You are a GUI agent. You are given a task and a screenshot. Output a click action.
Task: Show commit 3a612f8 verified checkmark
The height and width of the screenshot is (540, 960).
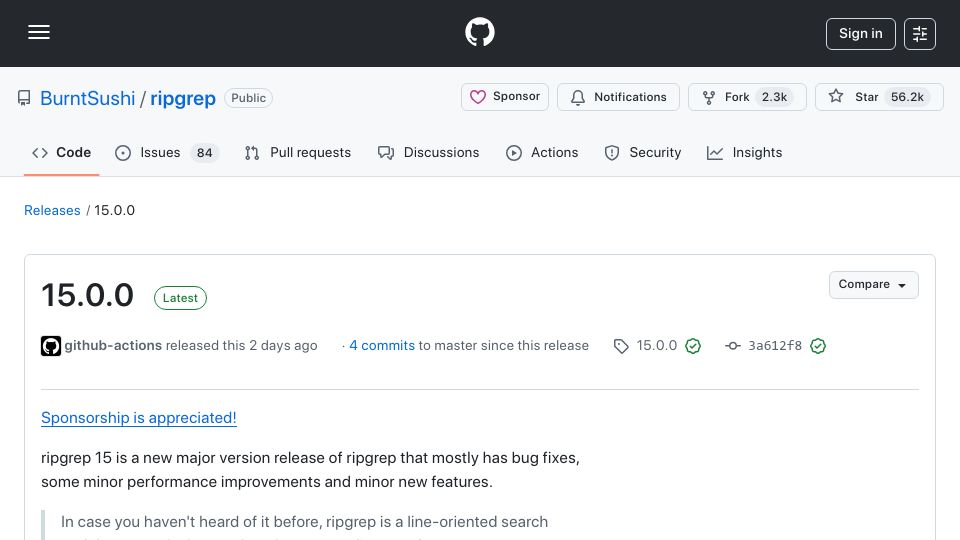pos(818,346)
